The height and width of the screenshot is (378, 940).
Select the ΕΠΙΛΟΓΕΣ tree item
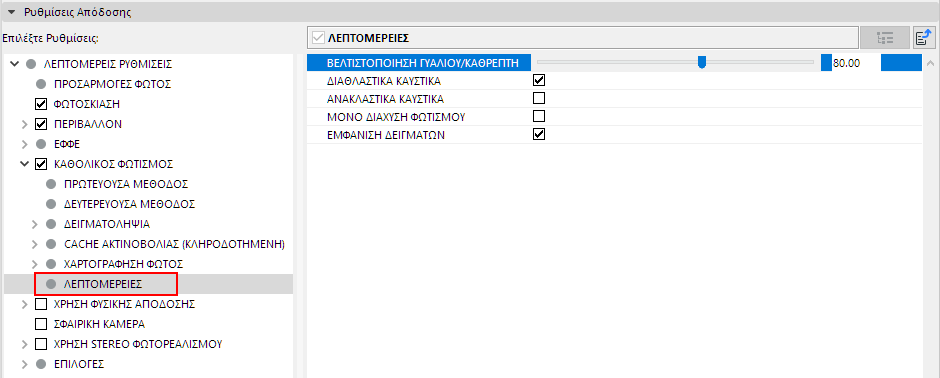point(79,364)
